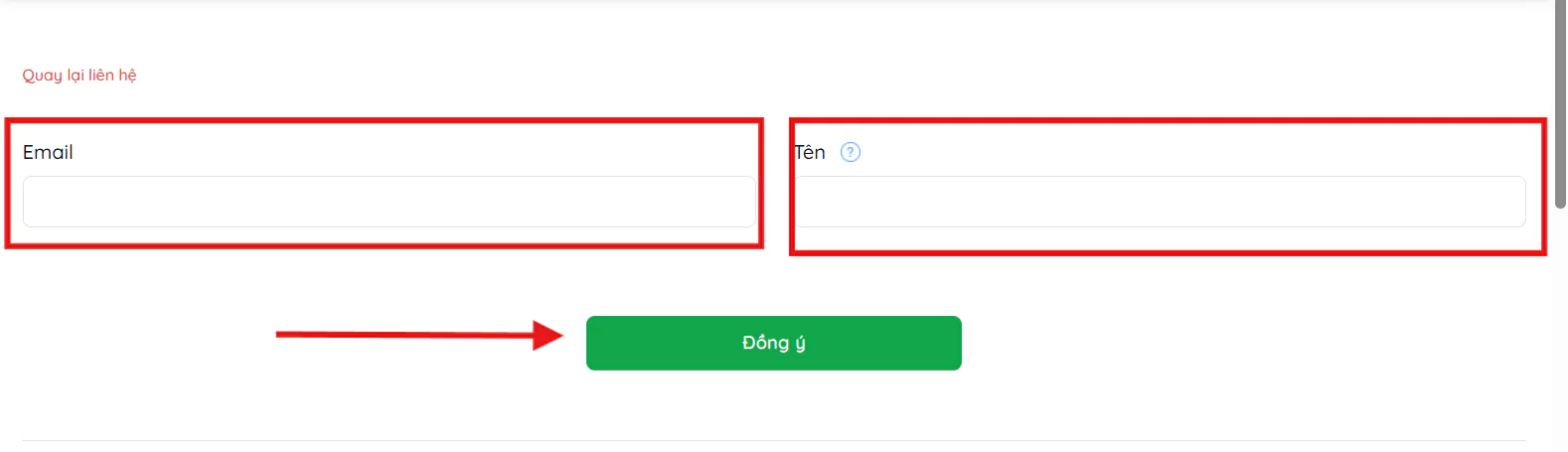1568x452 pixels.
Task: Go back to contacts via the red link
Action: tap(79, 75)
